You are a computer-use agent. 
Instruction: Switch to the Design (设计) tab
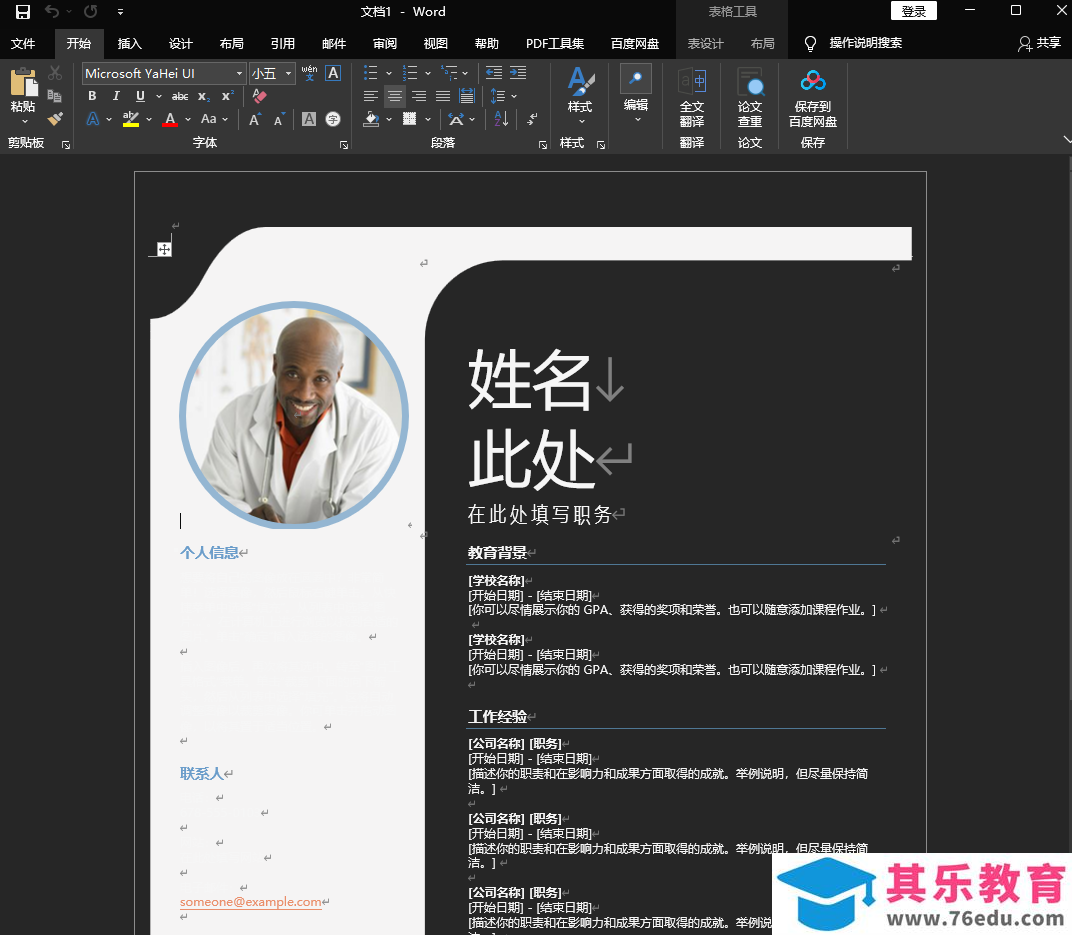point(180,44)
